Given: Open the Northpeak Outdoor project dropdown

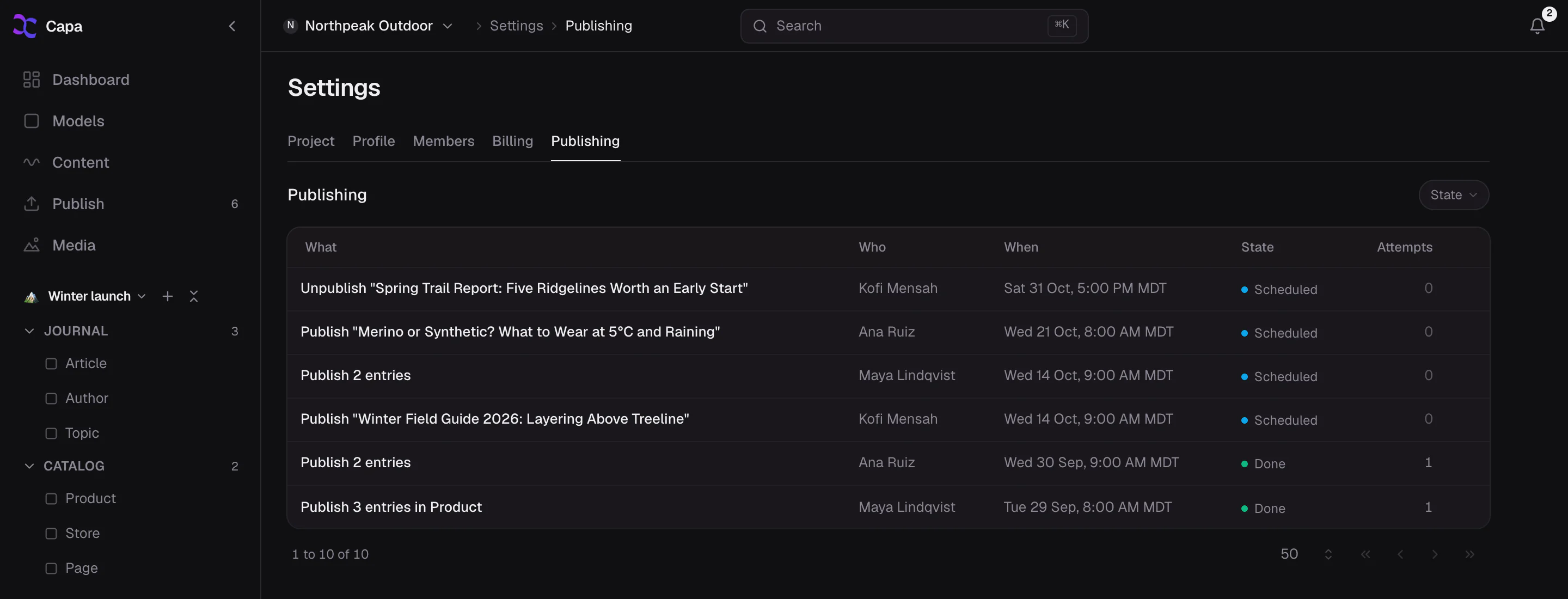Looking at the screenshot, I should (369, 26).
